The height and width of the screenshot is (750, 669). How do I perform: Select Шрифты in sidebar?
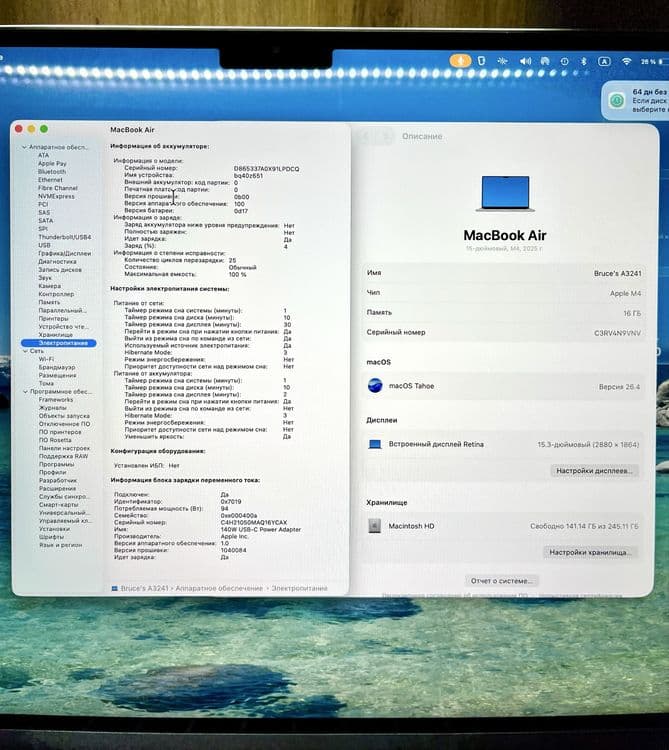point(52,537)
